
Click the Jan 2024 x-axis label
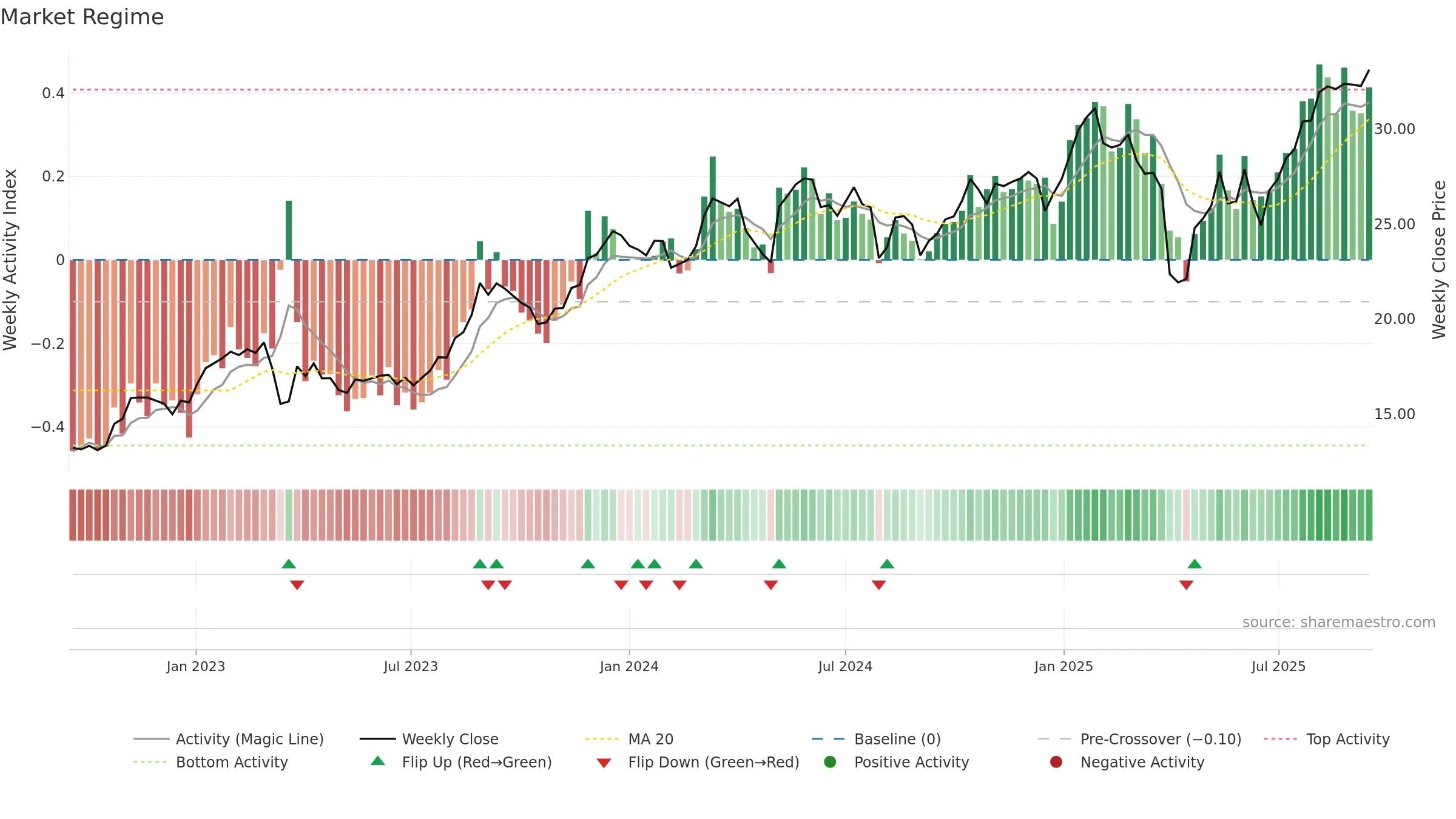click(x=629, y=666)
